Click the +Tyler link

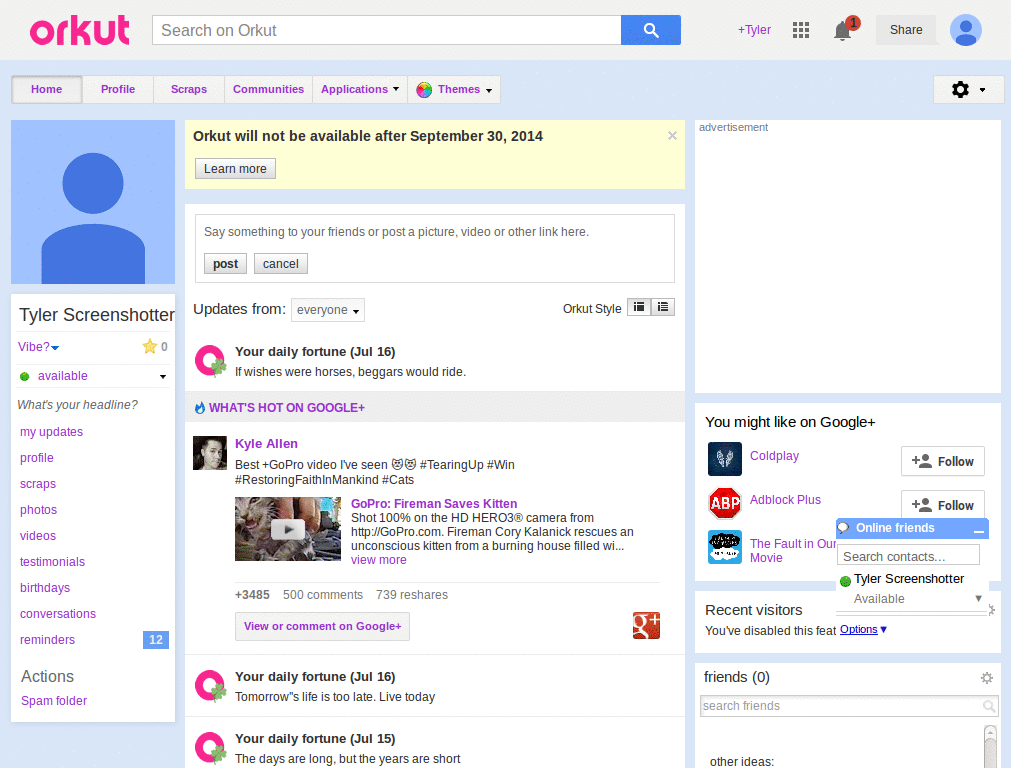pos(754,30)
